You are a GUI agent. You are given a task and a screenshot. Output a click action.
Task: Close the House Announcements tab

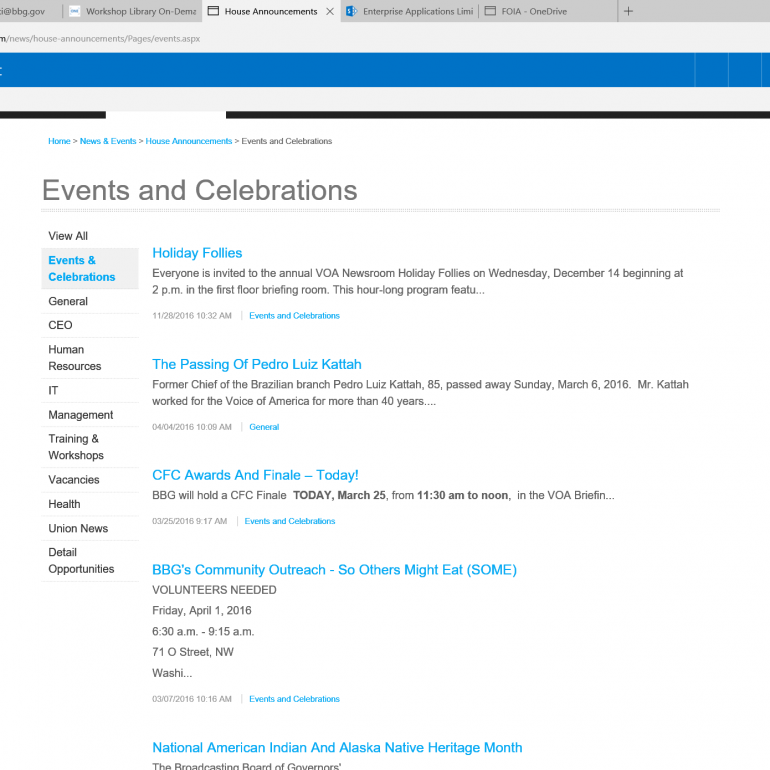click(330, 12)
